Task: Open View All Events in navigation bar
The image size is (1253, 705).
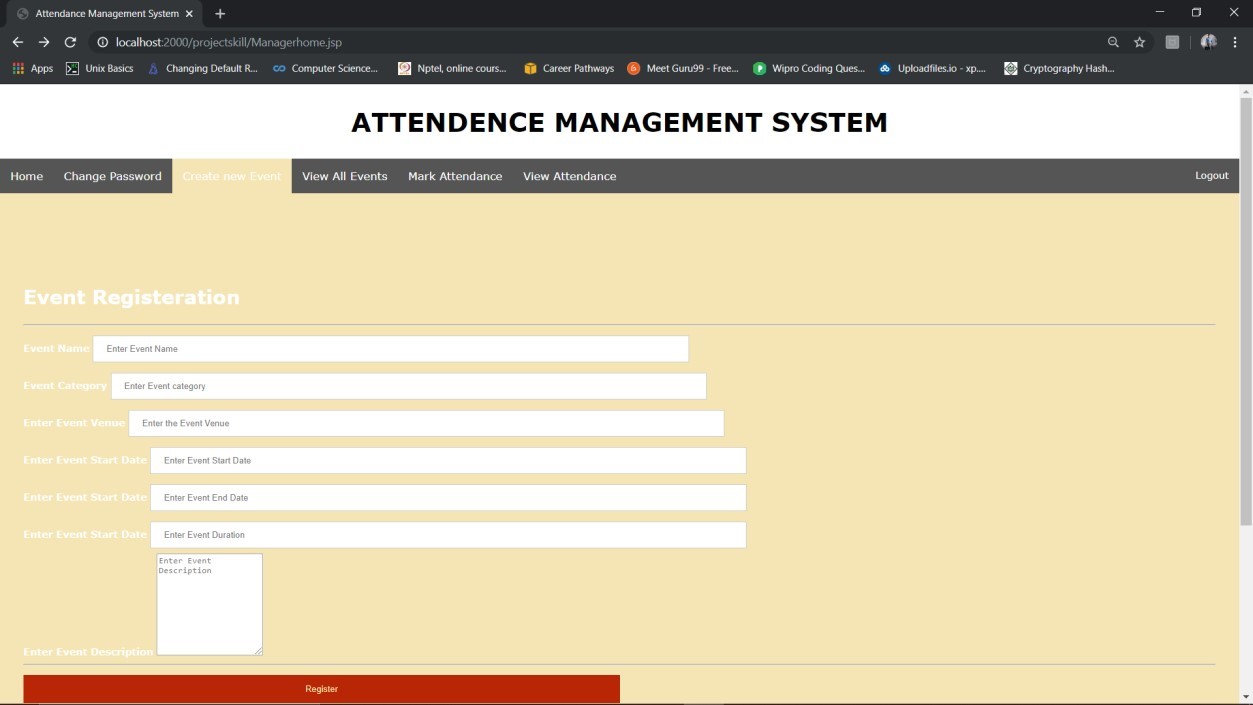Action: tap(345, 176)
